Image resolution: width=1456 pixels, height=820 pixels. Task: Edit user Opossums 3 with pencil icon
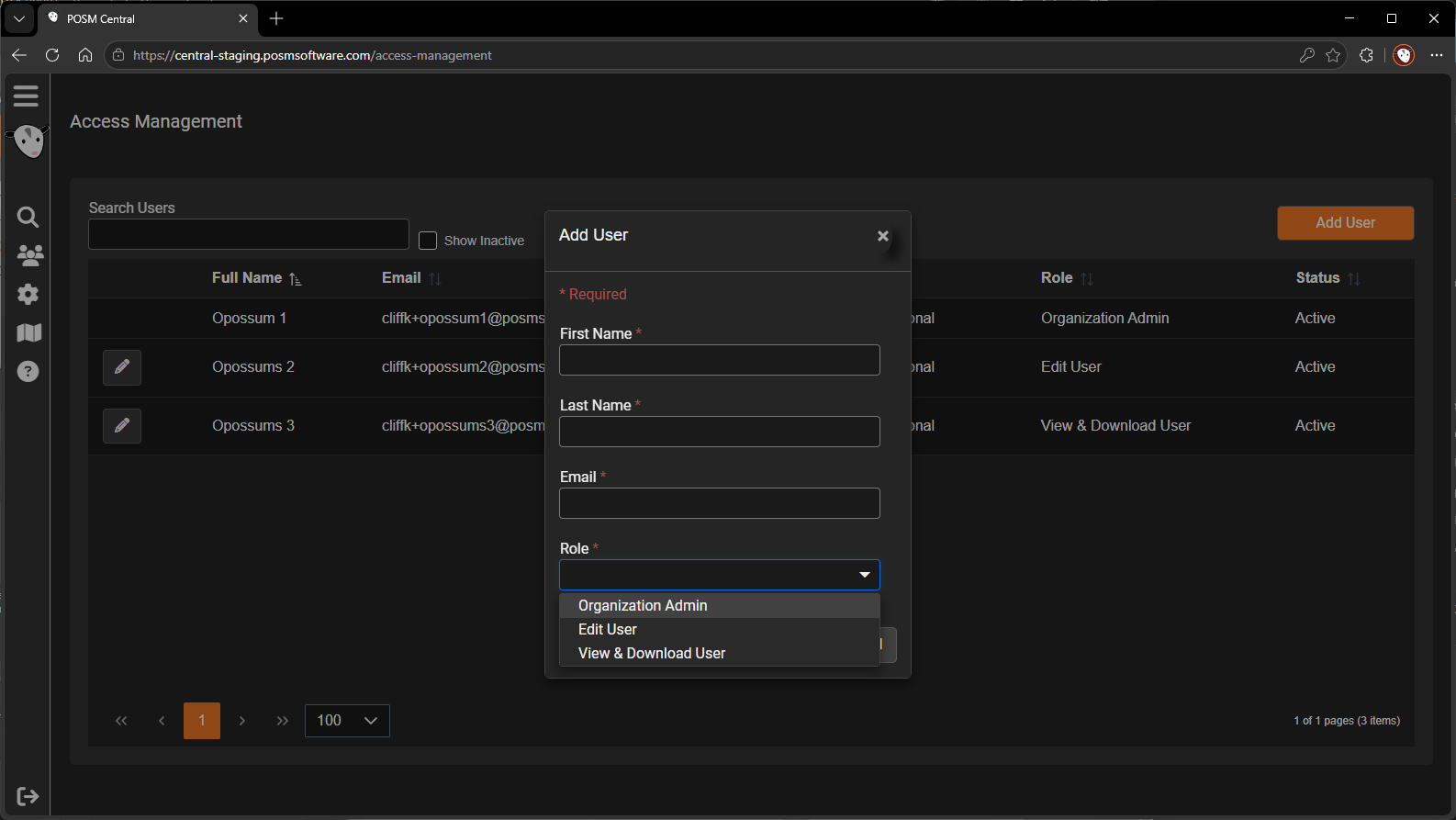coord(122,426)
